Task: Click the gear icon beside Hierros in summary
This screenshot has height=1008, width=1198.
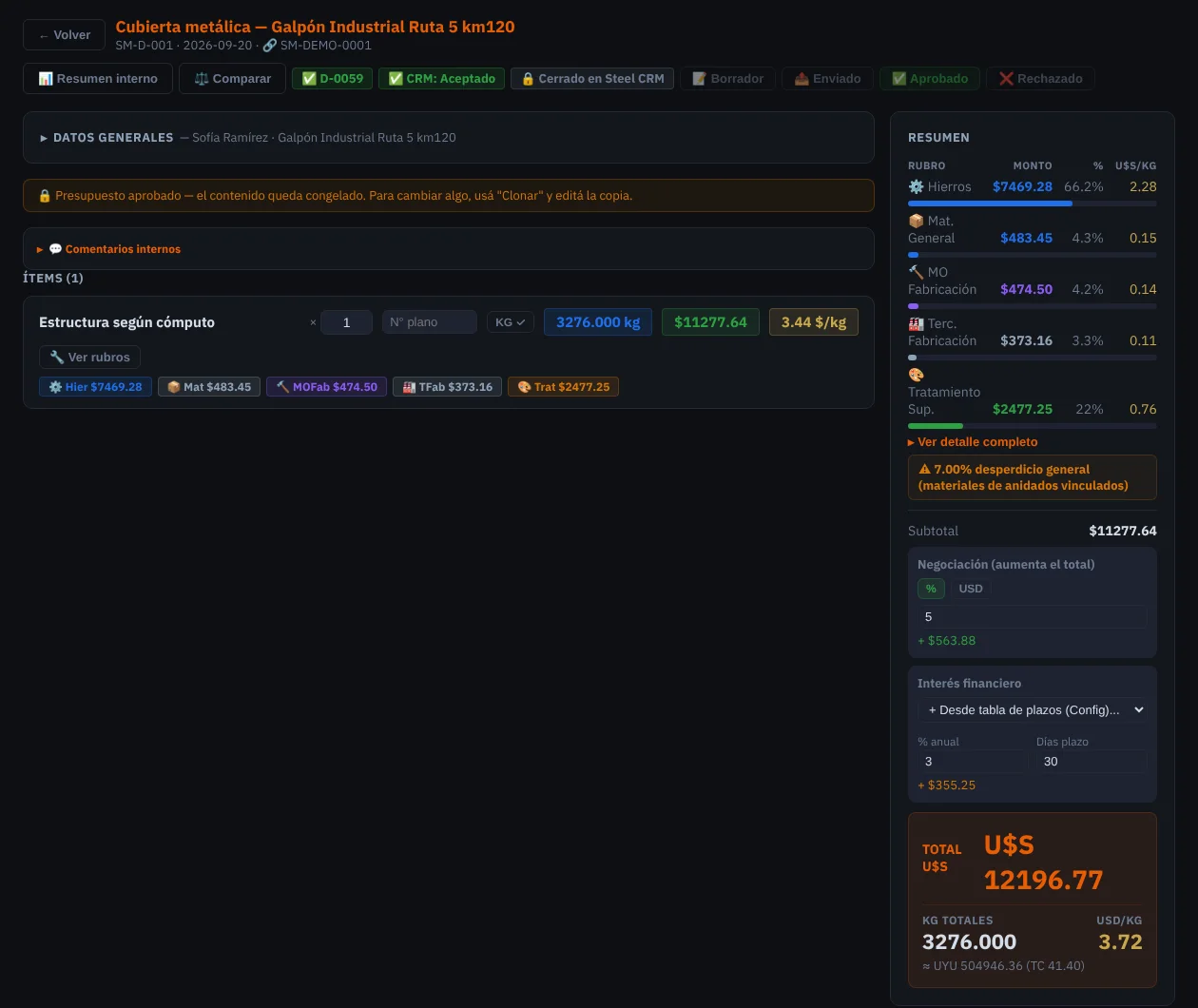Action: click(916, 187)
